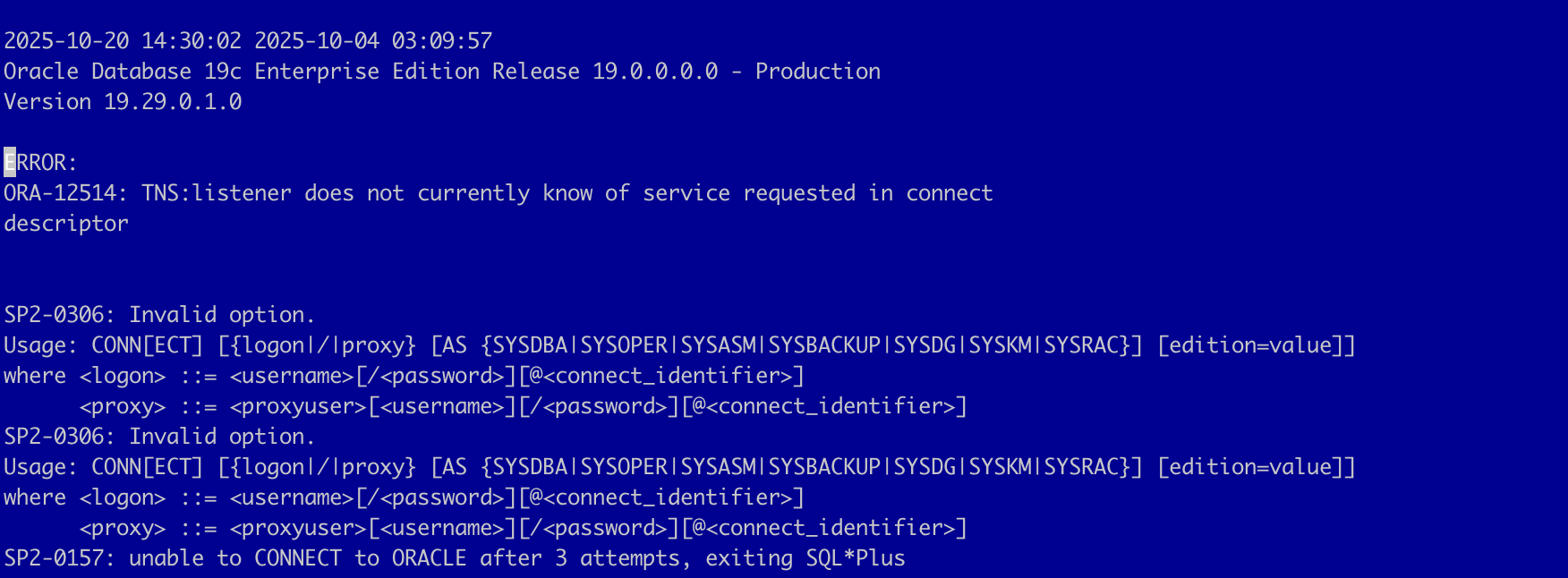Click the TNS:listener text

coord(216,193)
